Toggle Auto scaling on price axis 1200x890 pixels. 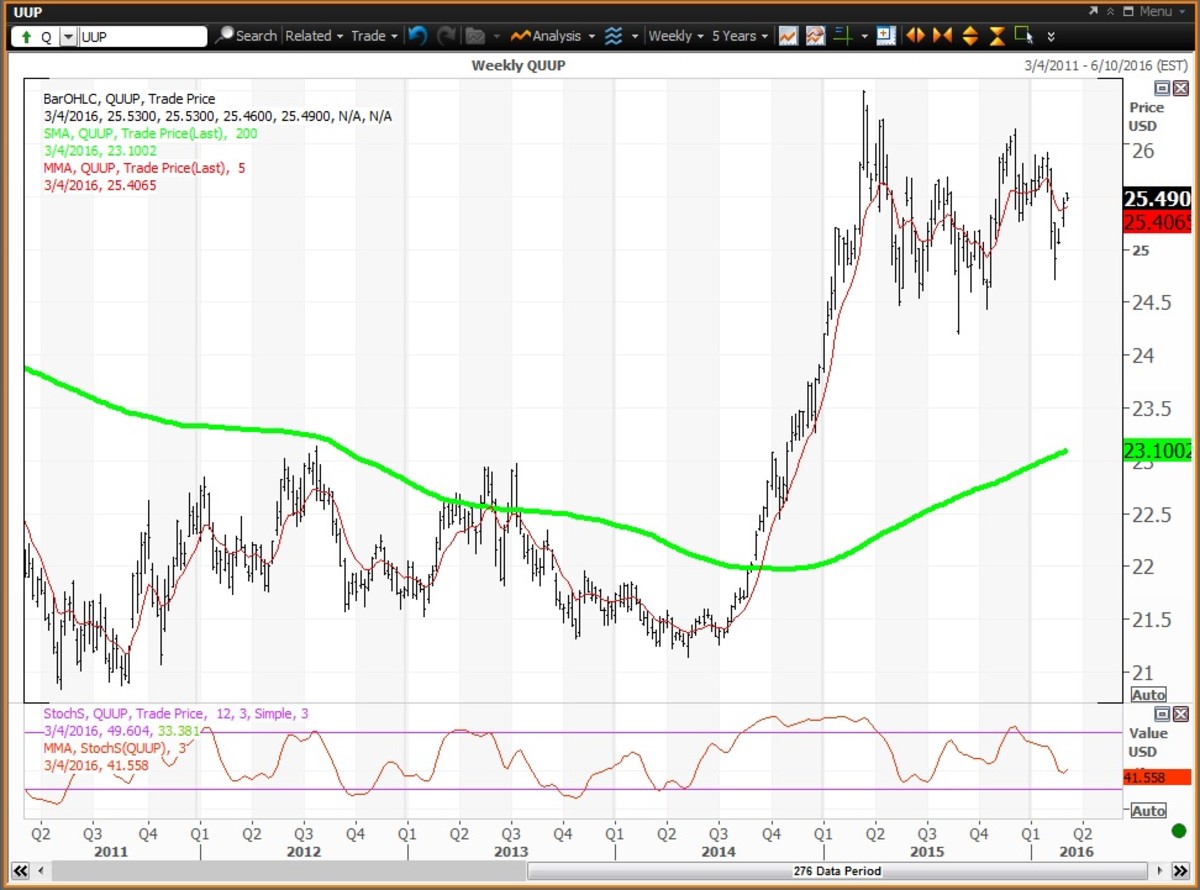pyautogui.click(x=1148, y=694)
